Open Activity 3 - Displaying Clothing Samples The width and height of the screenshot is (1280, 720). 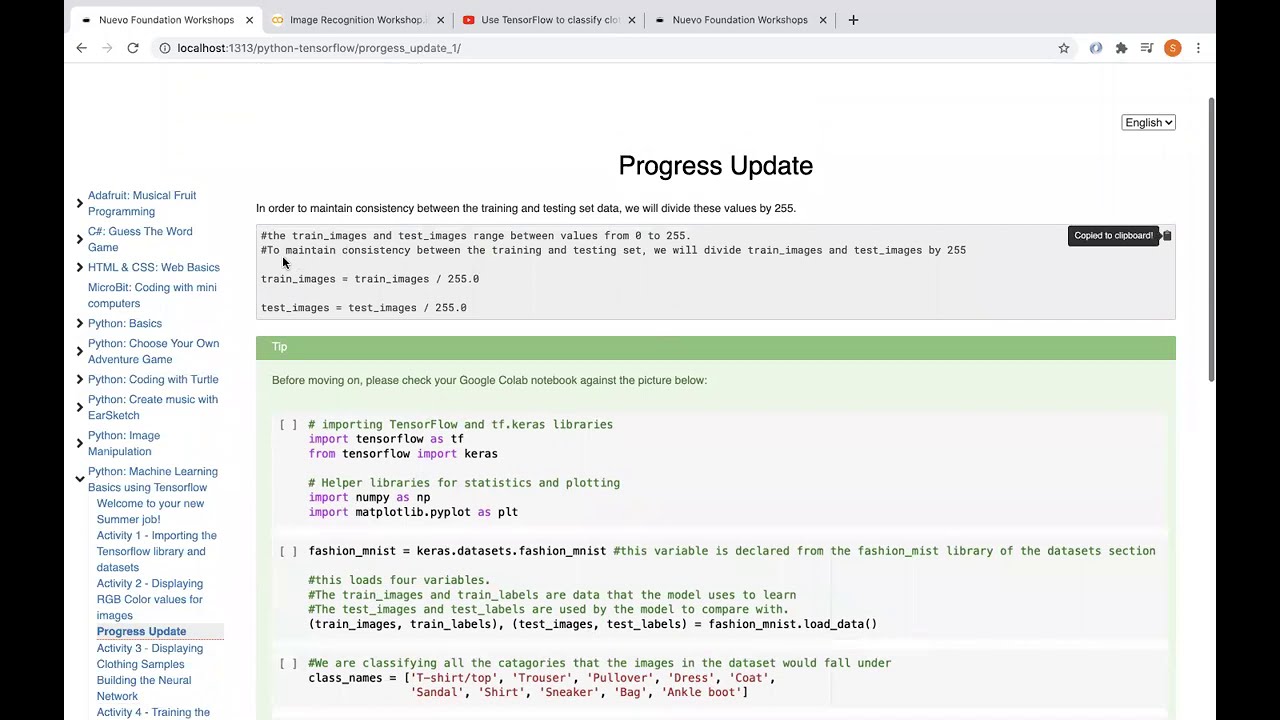[x=150, y=656]
